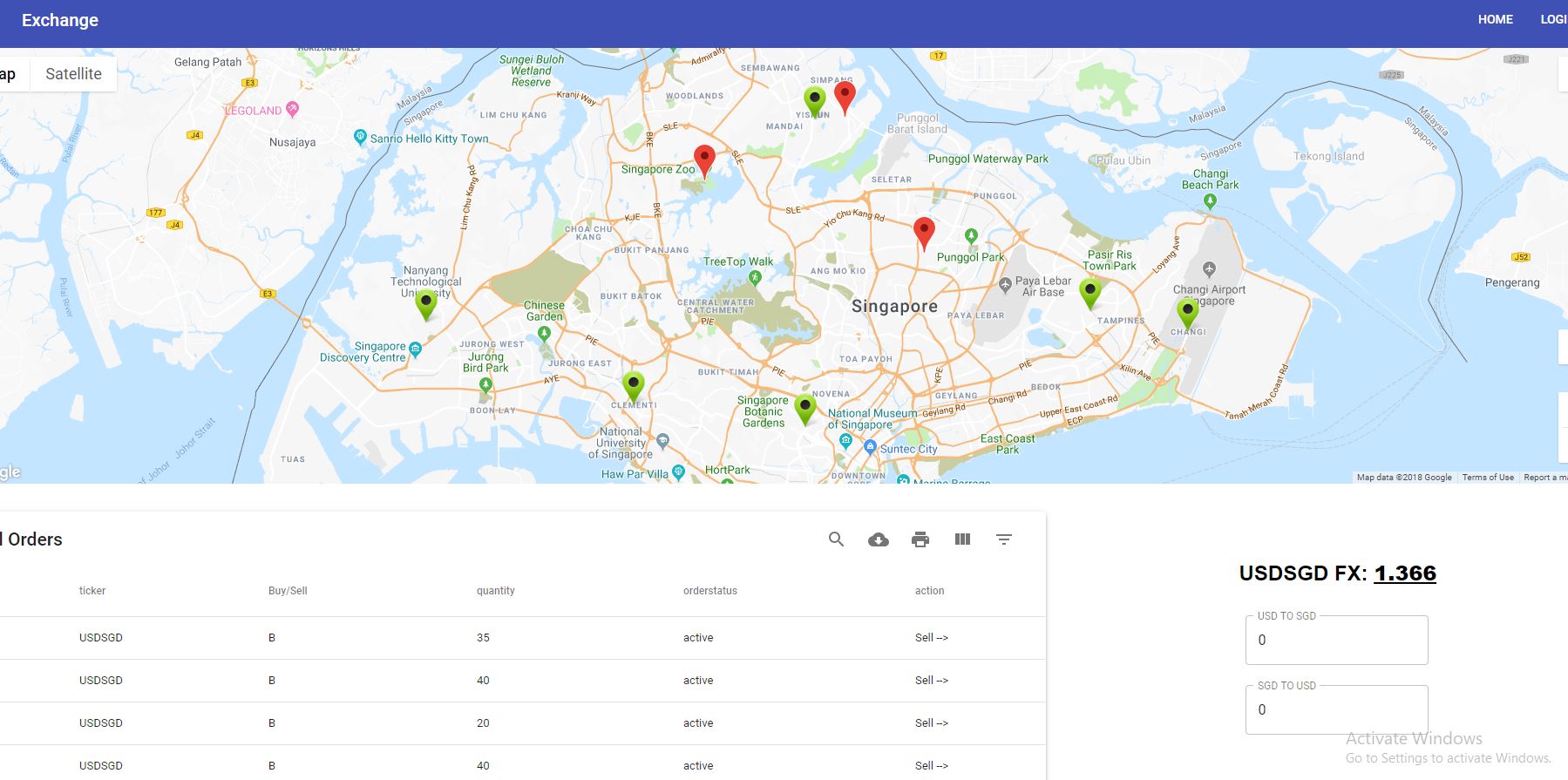Click the Changi Airport map icon
This screenshot has width=1568, height=780.
[x=1208, y=269]
